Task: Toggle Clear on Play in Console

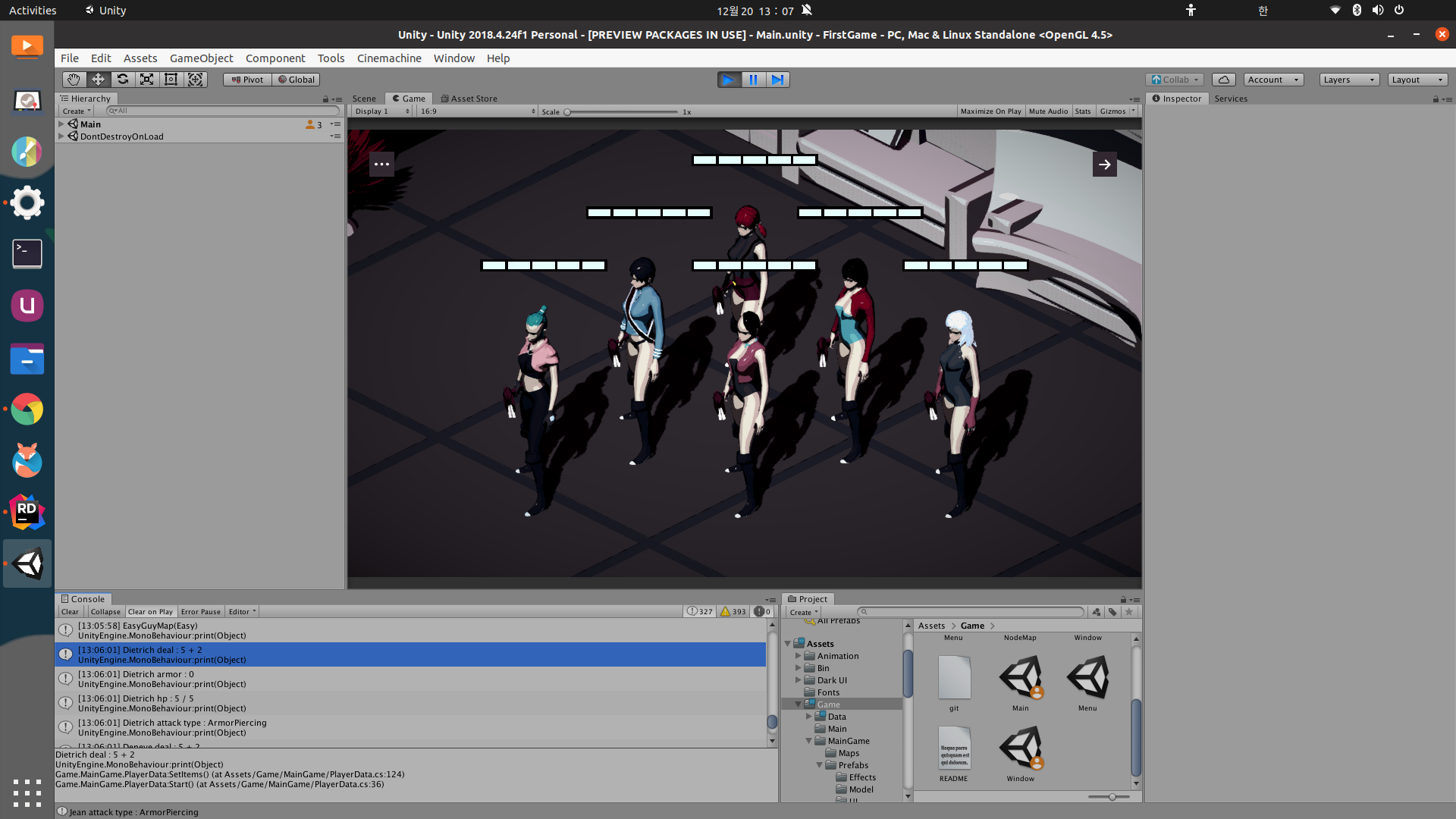Action: [x=150, y=612]
